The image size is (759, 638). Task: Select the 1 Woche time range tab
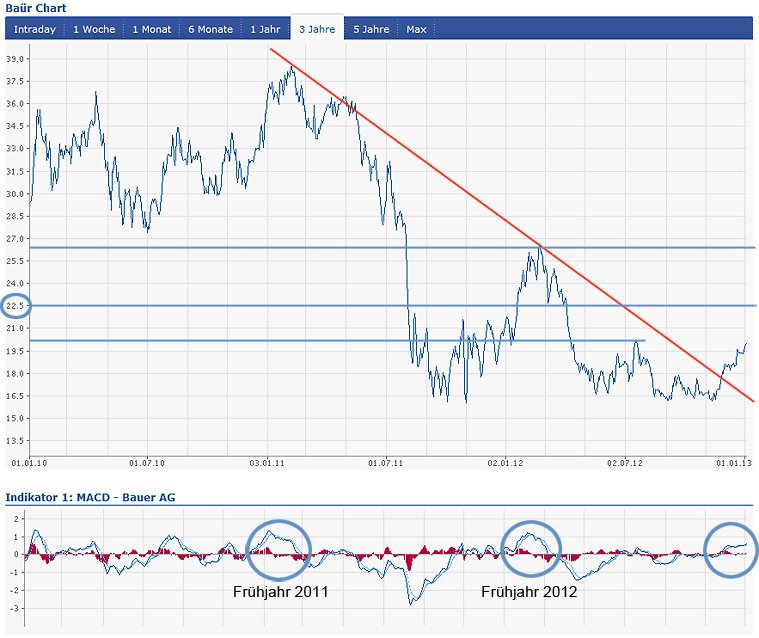pos(94,29)
